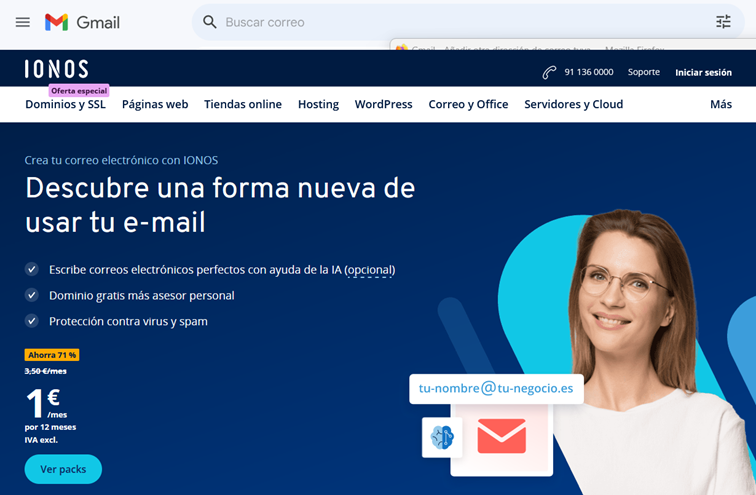The image size is (756, 495).
Task: Click the tu-nombre@tu-negocio.es label
Action: (x=496, y=388)
